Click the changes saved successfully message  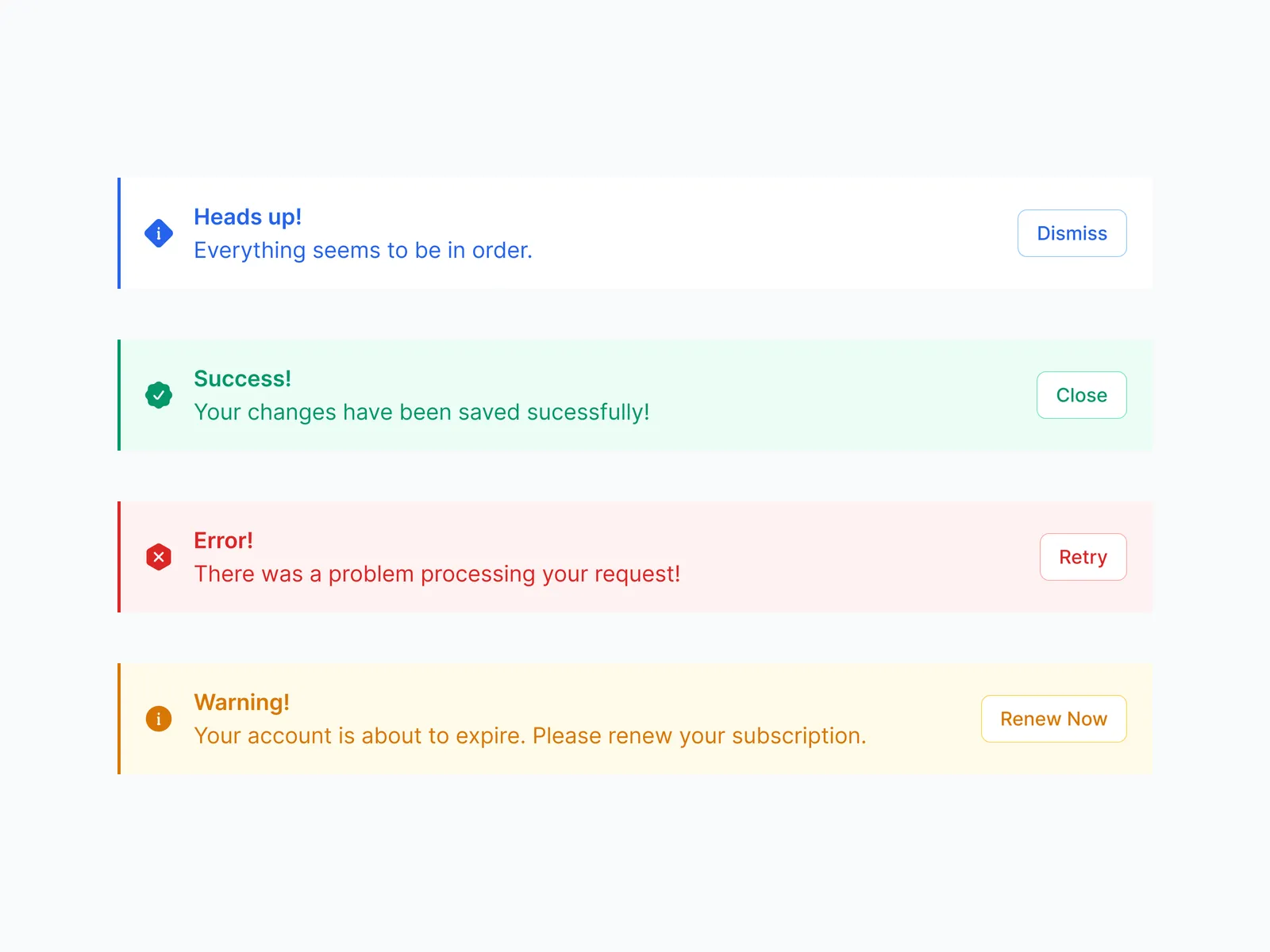421,413
